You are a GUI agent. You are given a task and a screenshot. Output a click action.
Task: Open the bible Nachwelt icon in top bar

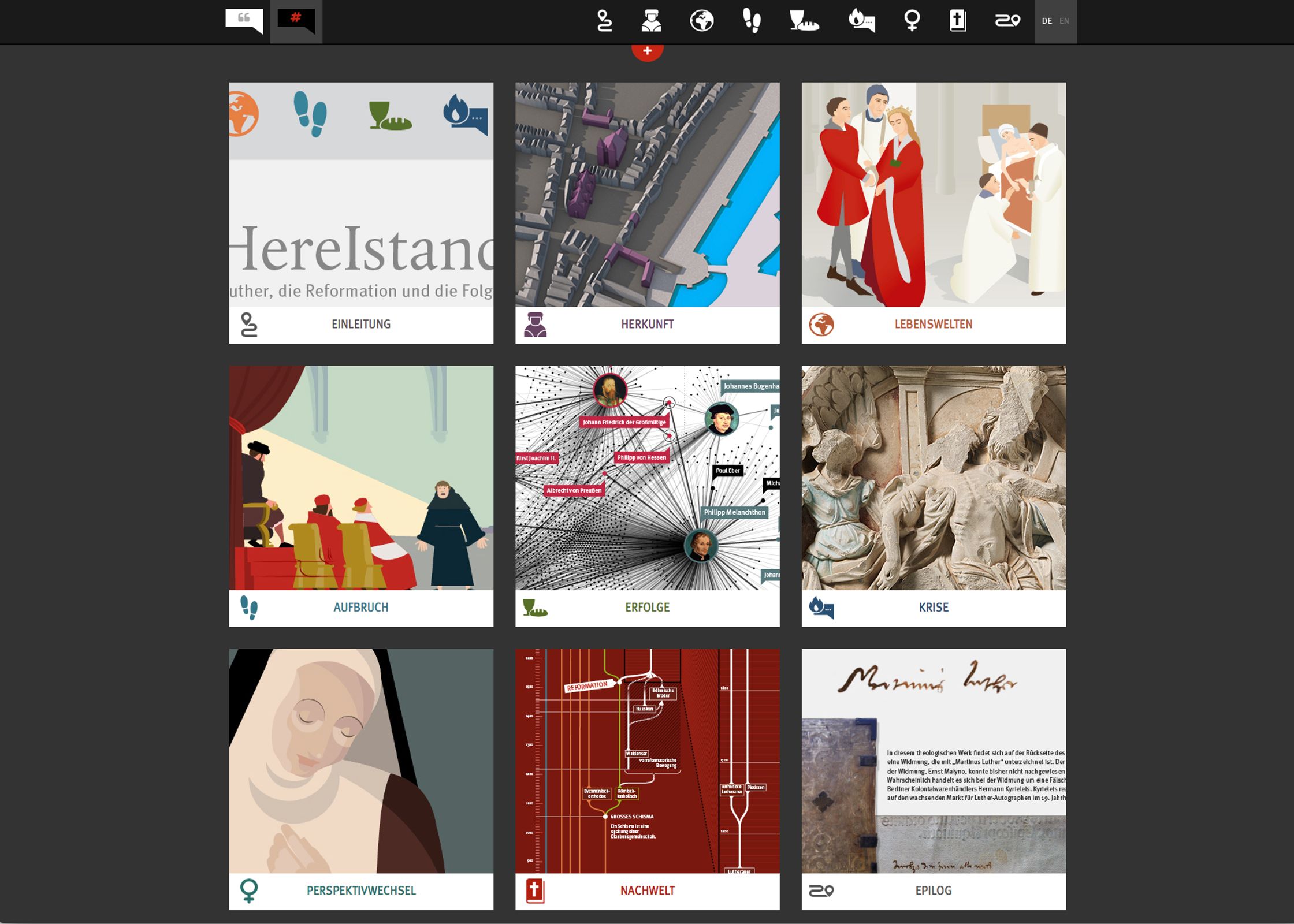click(x=958, y=21)
